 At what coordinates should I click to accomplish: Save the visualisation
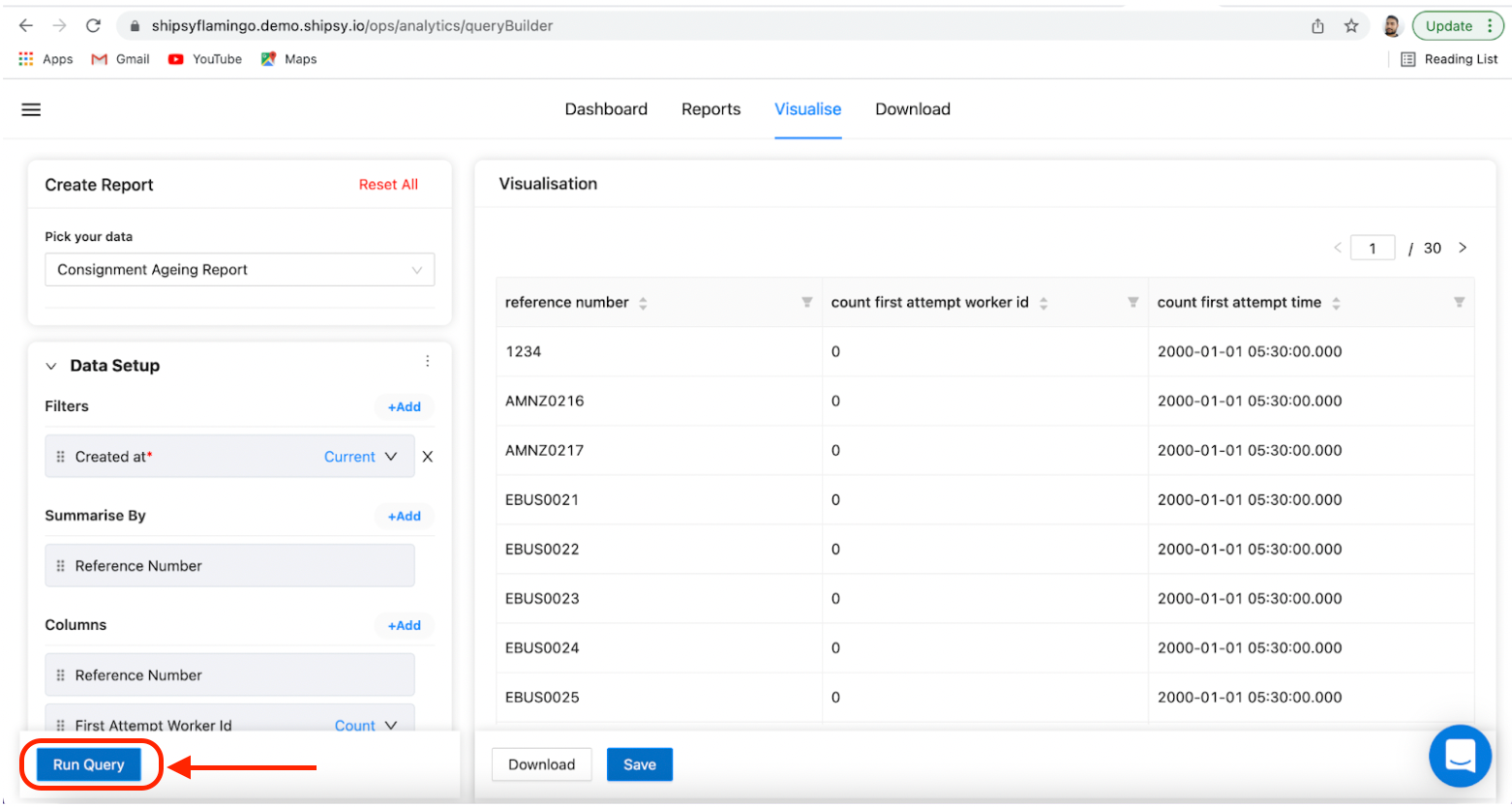(x=639, y=764)
